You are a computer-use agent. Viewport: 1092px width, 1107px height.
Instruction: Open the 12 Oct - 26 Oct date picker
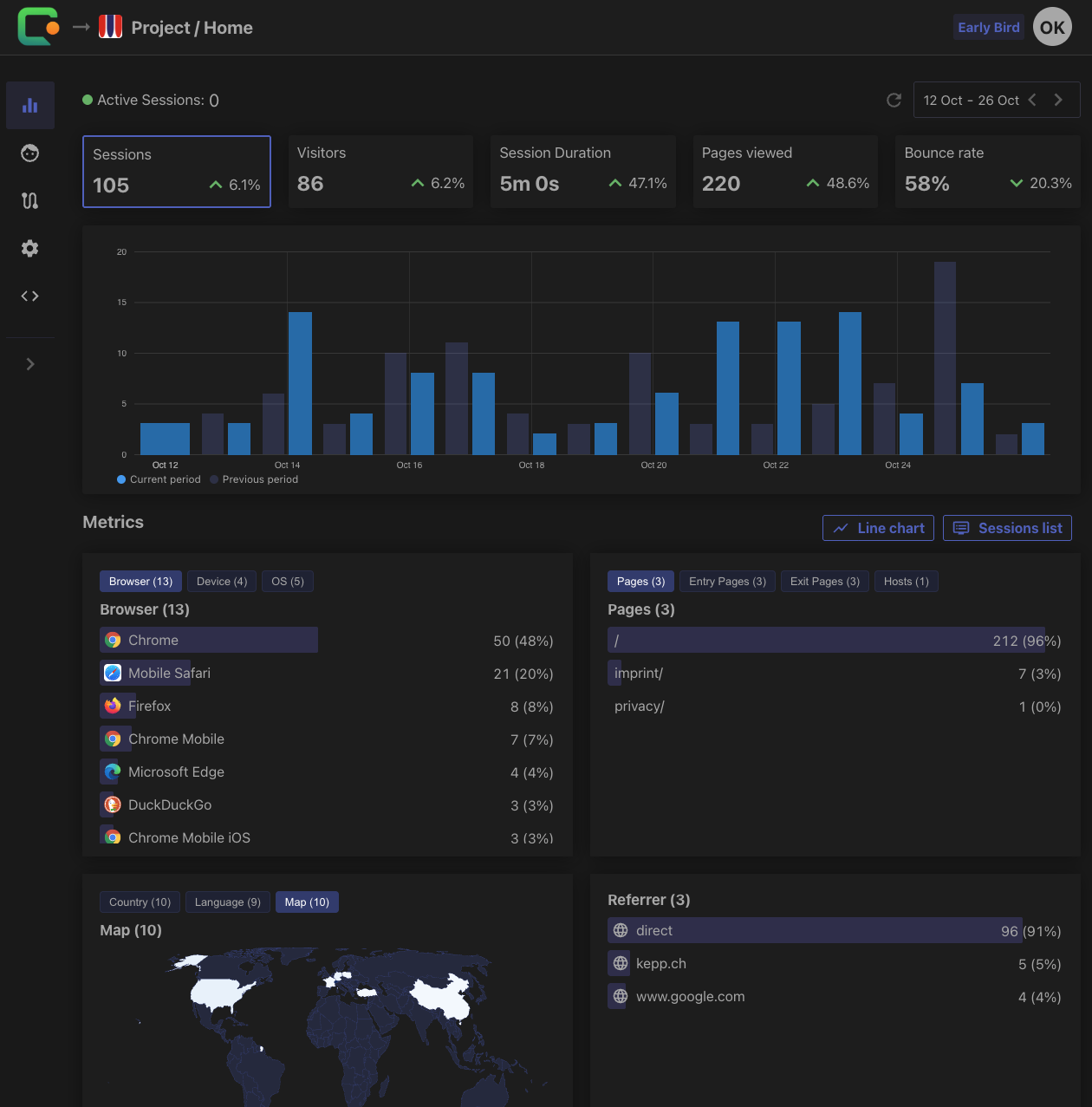tap(971, 101)
